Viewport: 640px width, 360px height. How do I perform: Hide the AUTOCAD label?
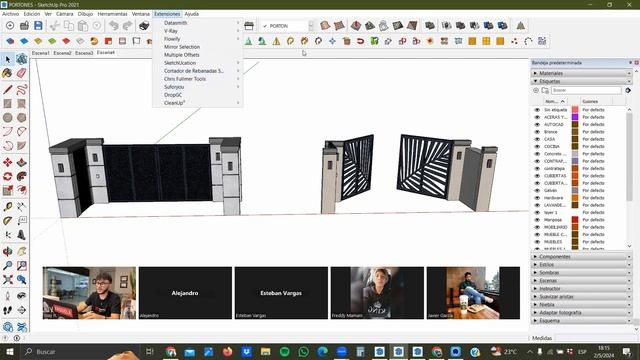(x=537, y=124)
